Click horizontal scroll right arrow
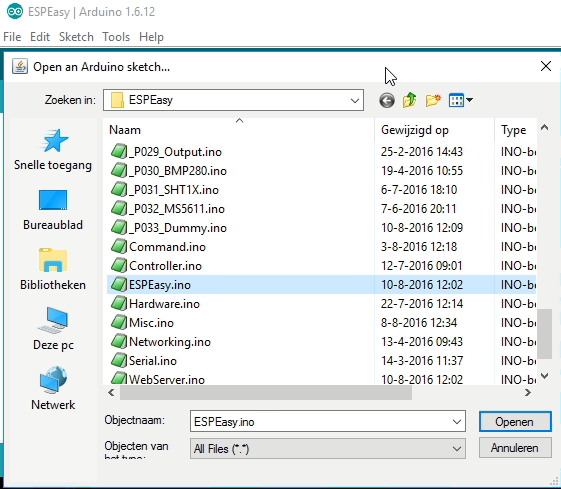 527,393
